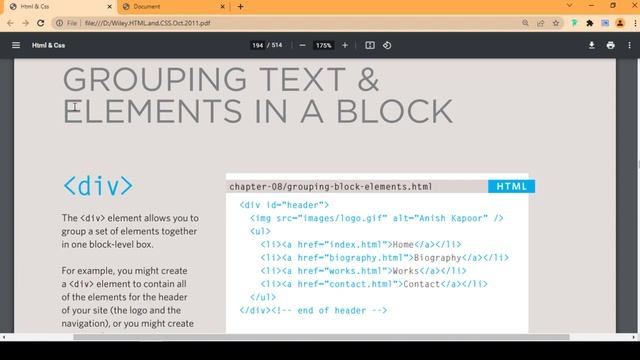Click the zoom out minus button
Viewport: 640px width, 360px height.
pyautogui.click(x=302, y=45)
